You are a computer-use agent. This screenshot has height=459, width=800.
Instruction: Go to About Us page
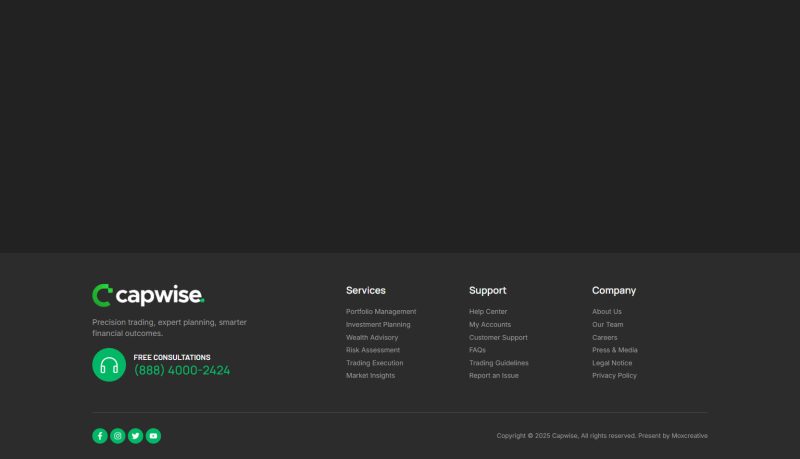click(x=607, y=312)
